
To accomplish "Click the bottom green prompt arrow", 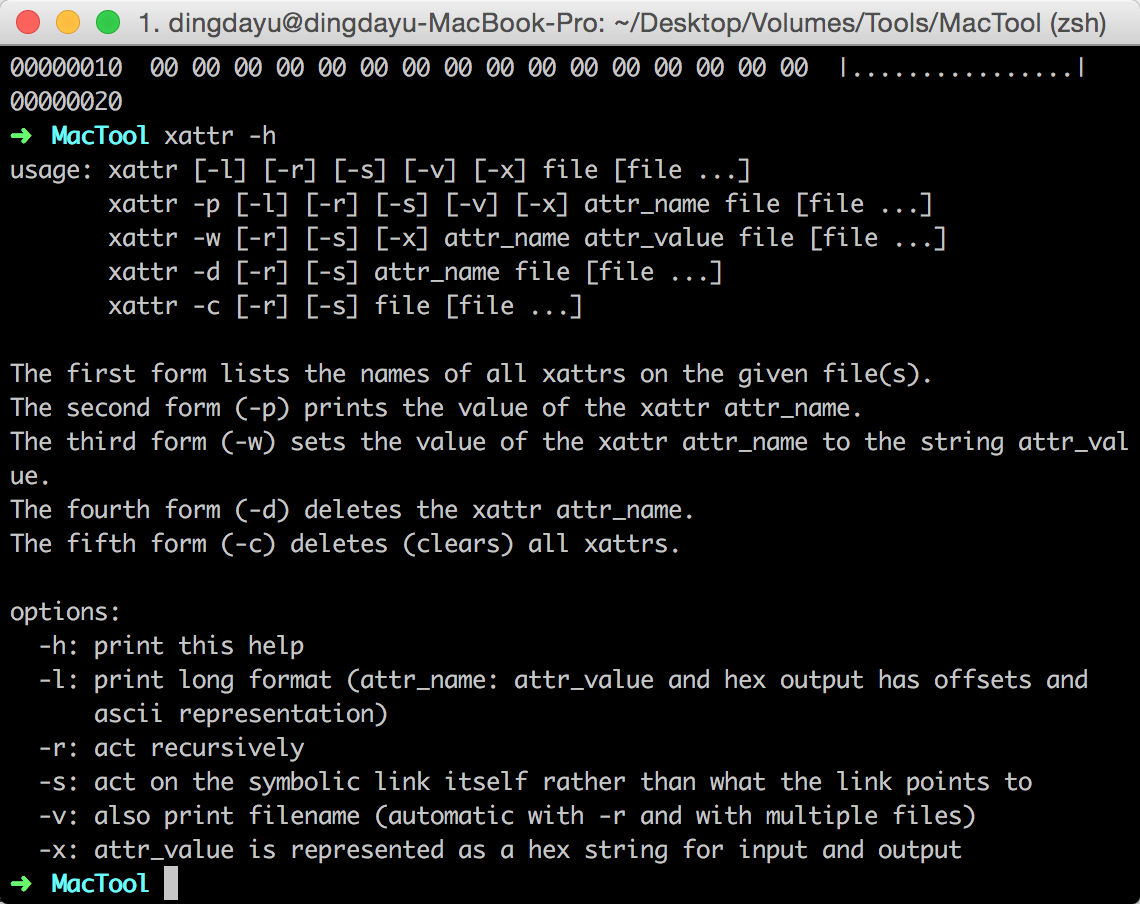I will pyautogui.click(x=21, y=884).
